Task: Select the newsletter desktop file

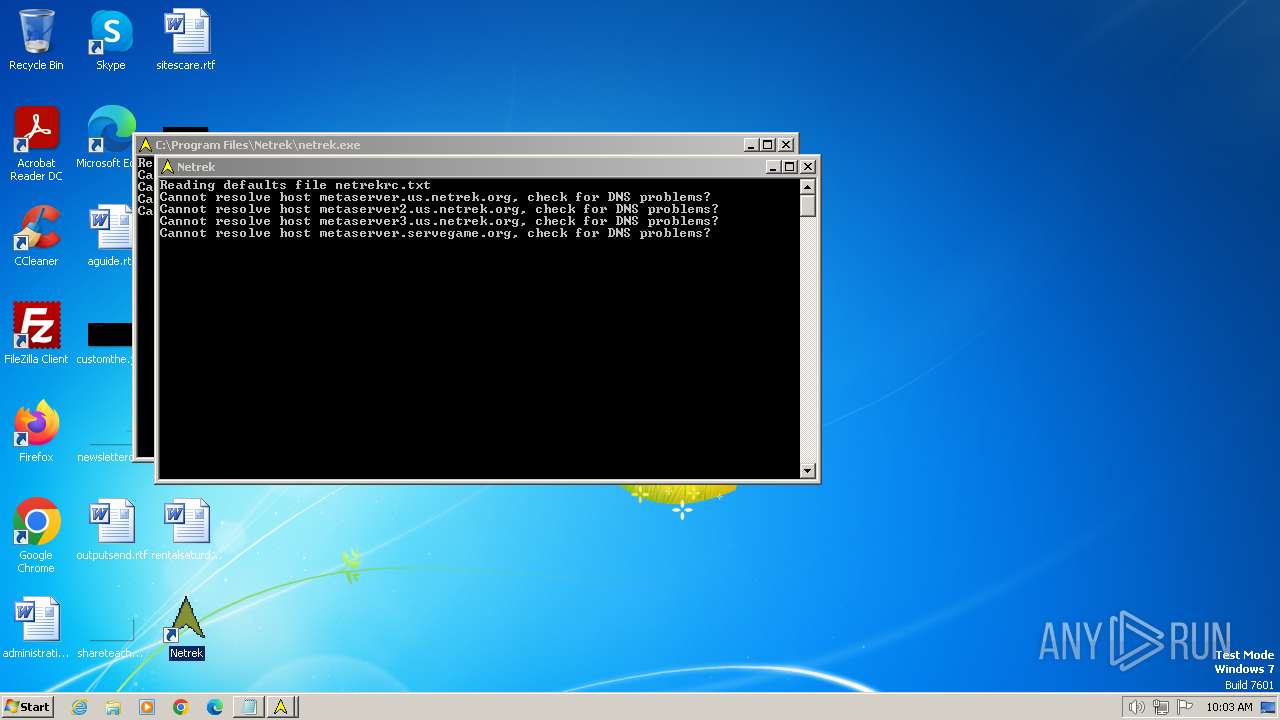Action: coord(105,452)
